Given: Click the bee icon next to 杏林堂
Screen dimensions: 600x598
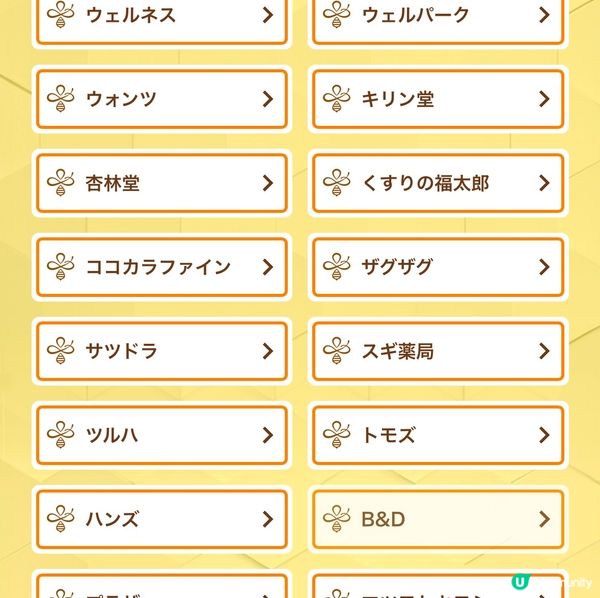Looking at the screenshot, I should (60, 182).
